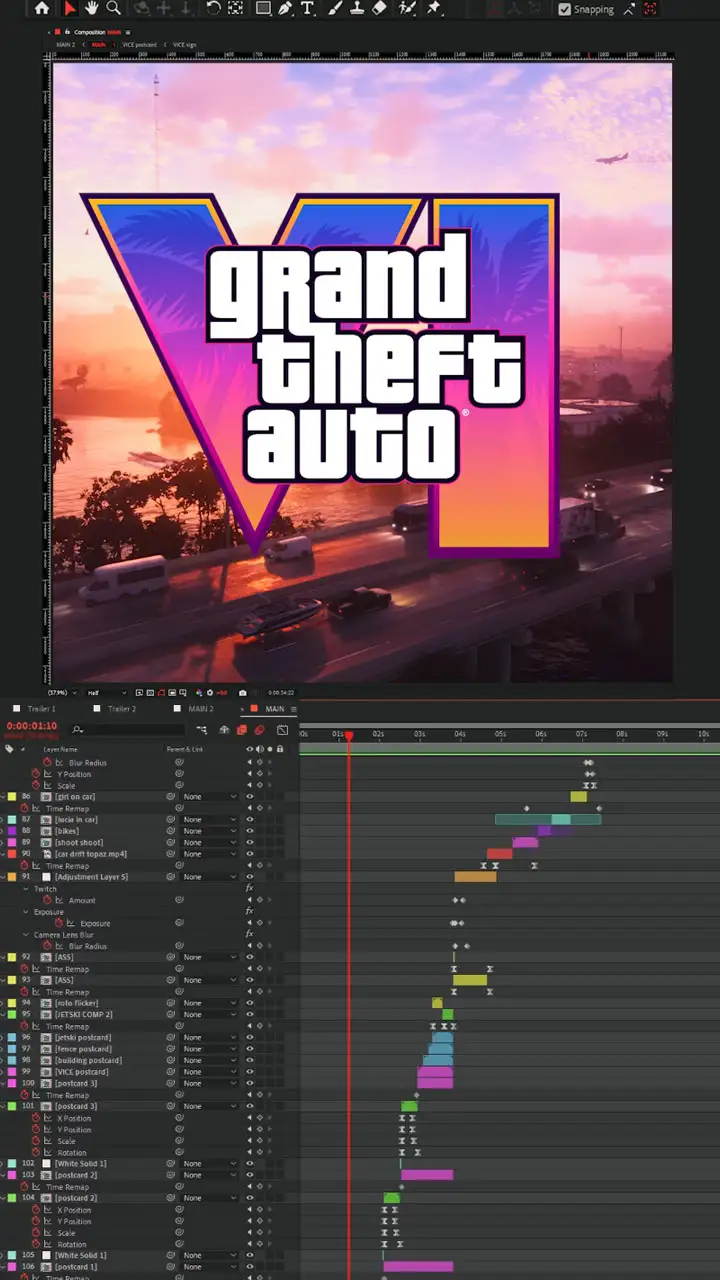This screenshot has width=720, height=1280.
Task: Select the Selection arrow tool
Action: (x=70, y=8)
